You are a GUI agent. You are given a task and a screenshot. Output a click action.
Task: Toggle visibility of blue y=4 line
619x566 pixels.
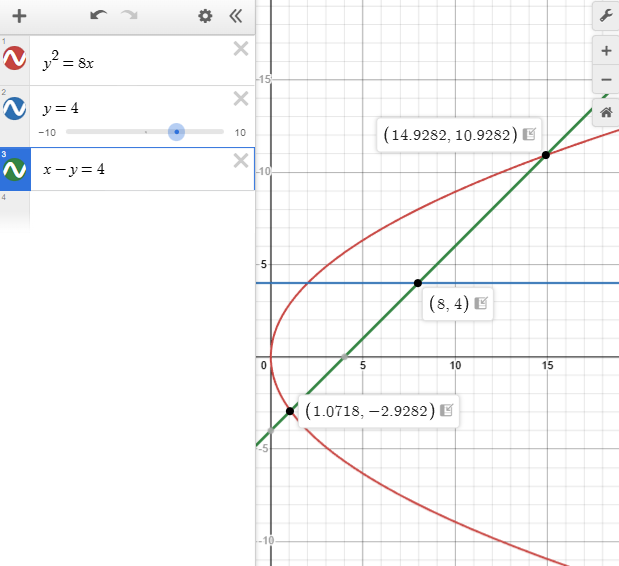15,109
